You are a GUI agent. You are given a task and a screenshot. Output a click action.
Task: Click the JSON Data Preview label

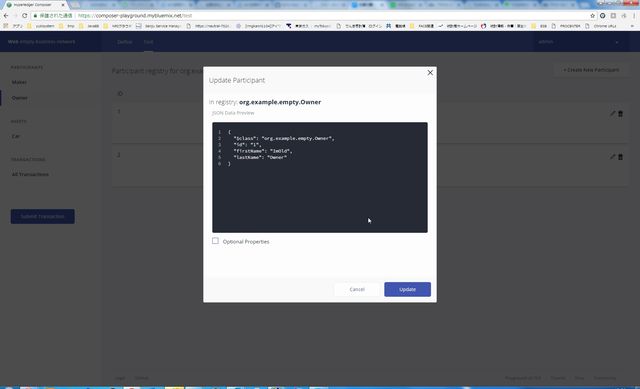pos(233,113)
